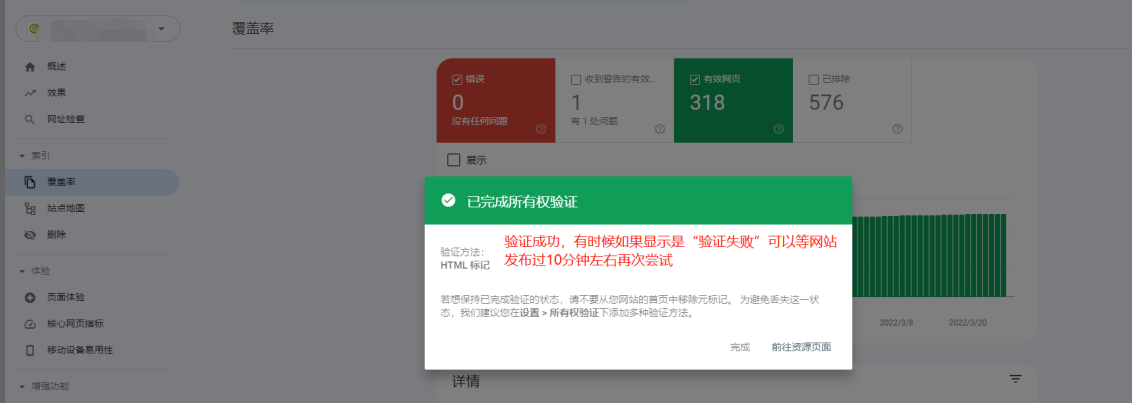The image size is (1132, 403).
Task: Enable the 已排除 checkbox
Action: coord(813,79)
